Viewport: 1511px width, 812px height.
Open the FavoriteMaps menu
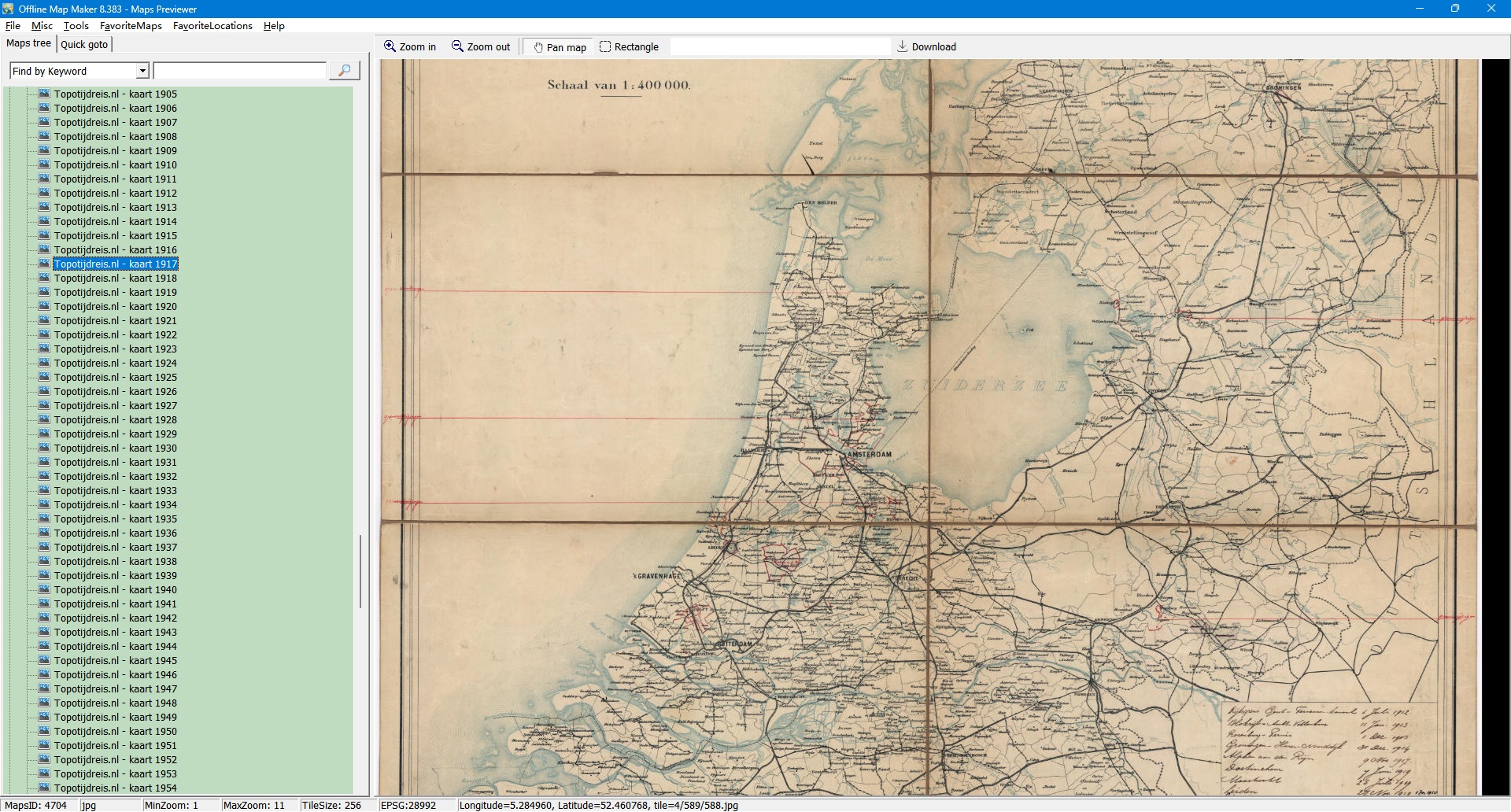click(131, 26)
